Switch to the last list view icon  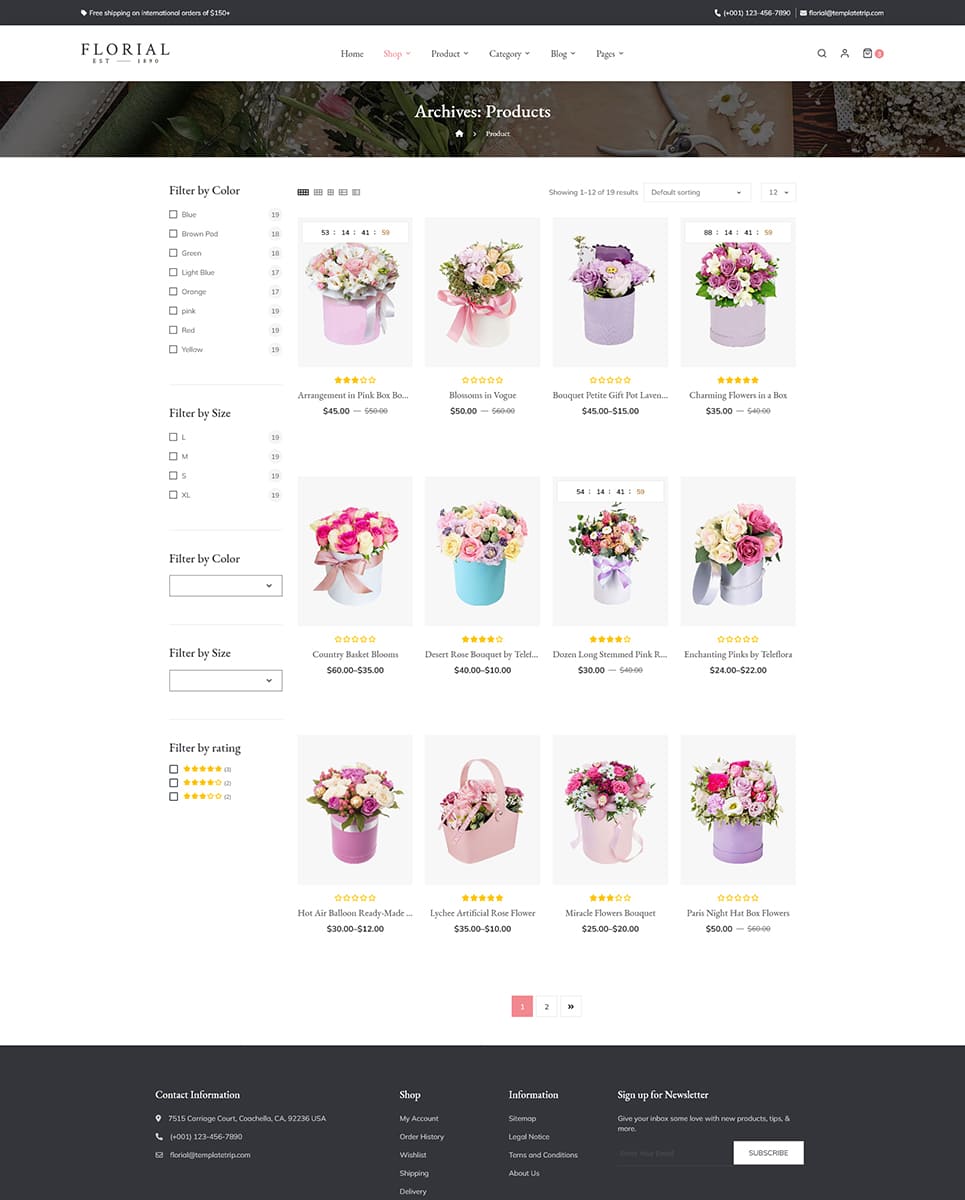[x=356, y=192]
